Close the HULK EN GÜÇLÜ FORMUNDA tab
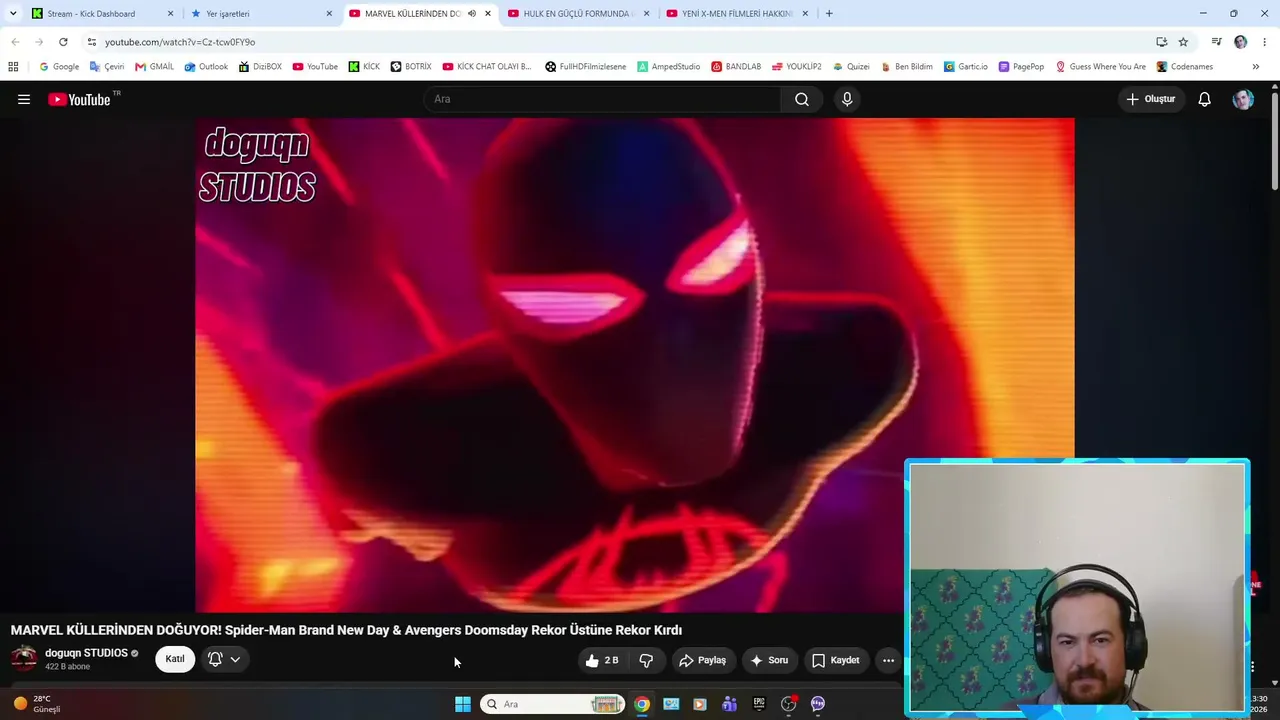 [646, 14]
